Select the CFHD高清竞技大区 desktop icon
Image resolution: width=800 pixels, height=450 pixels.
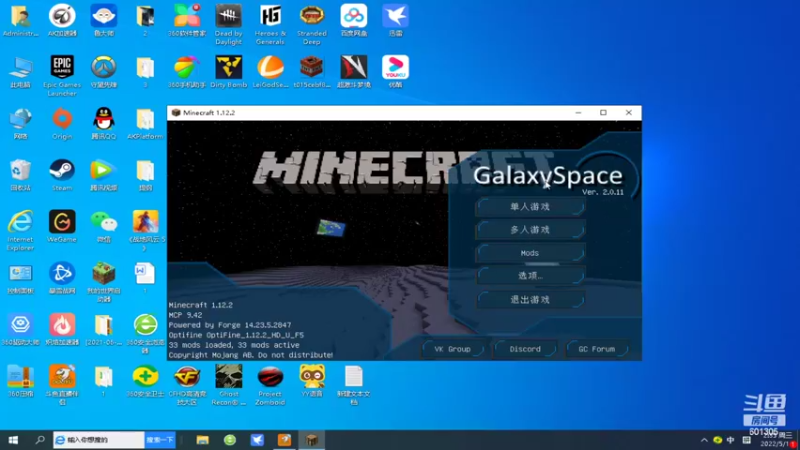tap(187, 385)
